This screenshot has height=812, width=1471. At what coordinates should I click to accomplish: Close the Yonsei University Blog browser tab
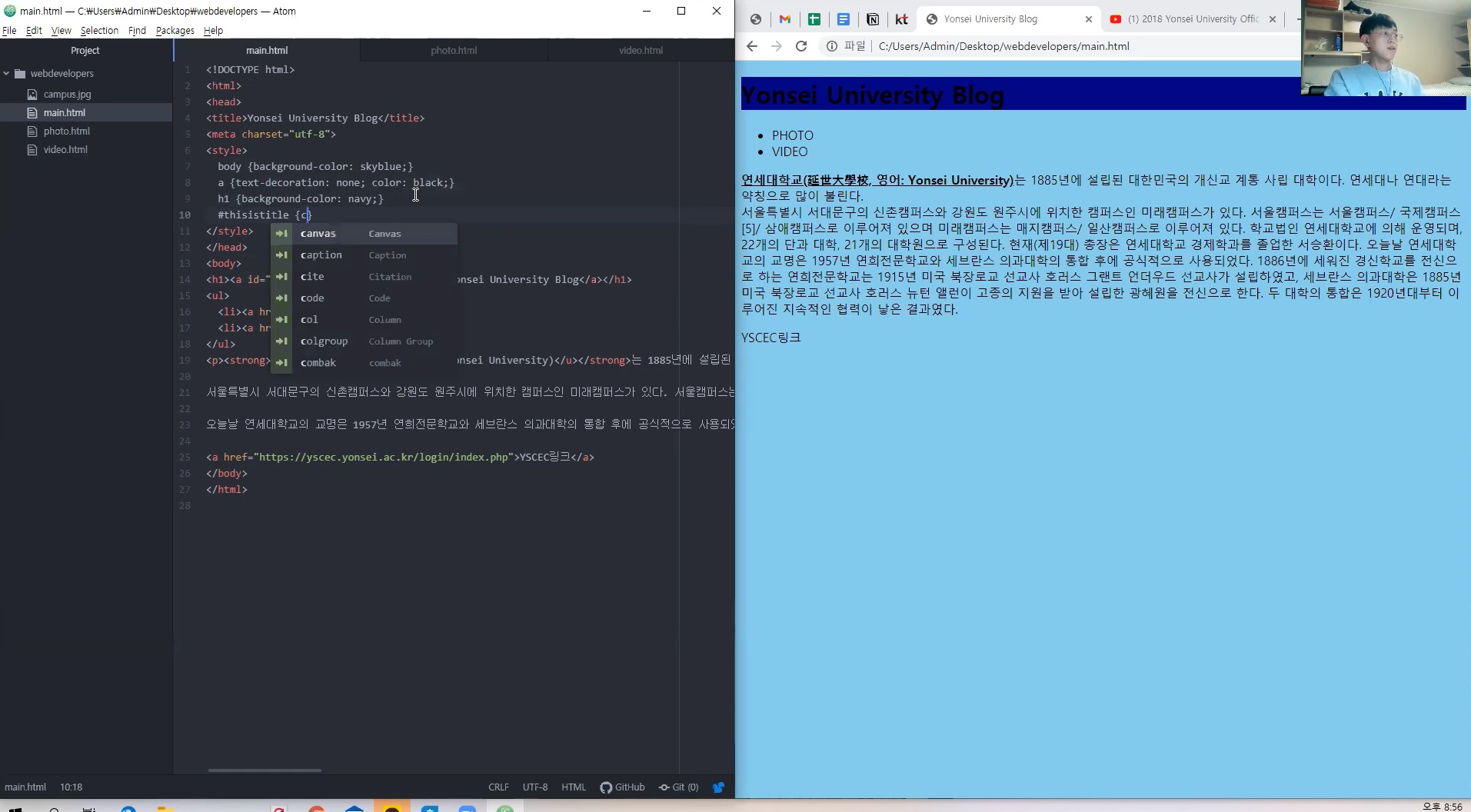click(1088, 19)
